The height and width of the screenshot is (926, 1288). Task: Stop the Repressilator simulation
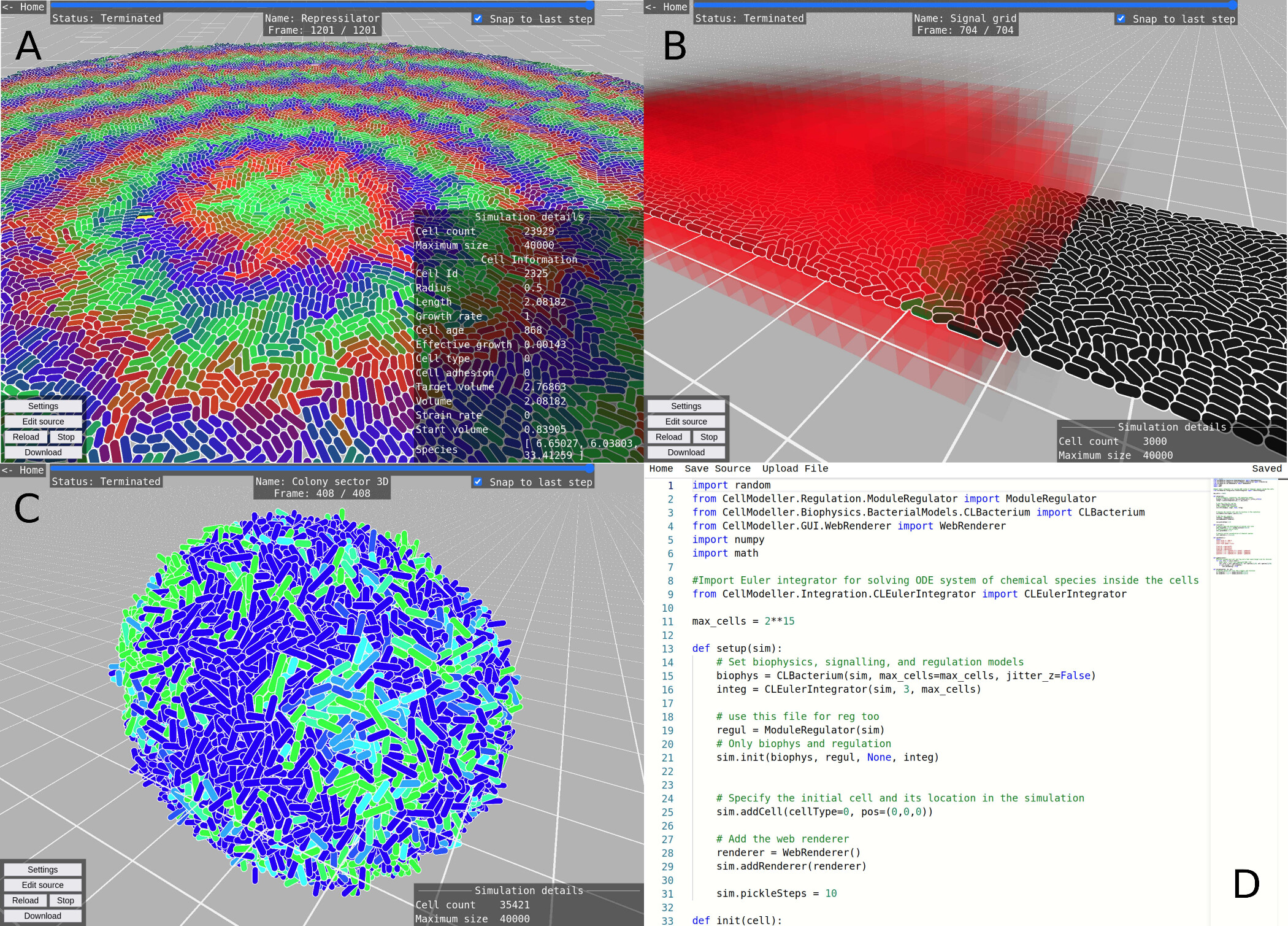pyautogui.click(x=66, y=437)
